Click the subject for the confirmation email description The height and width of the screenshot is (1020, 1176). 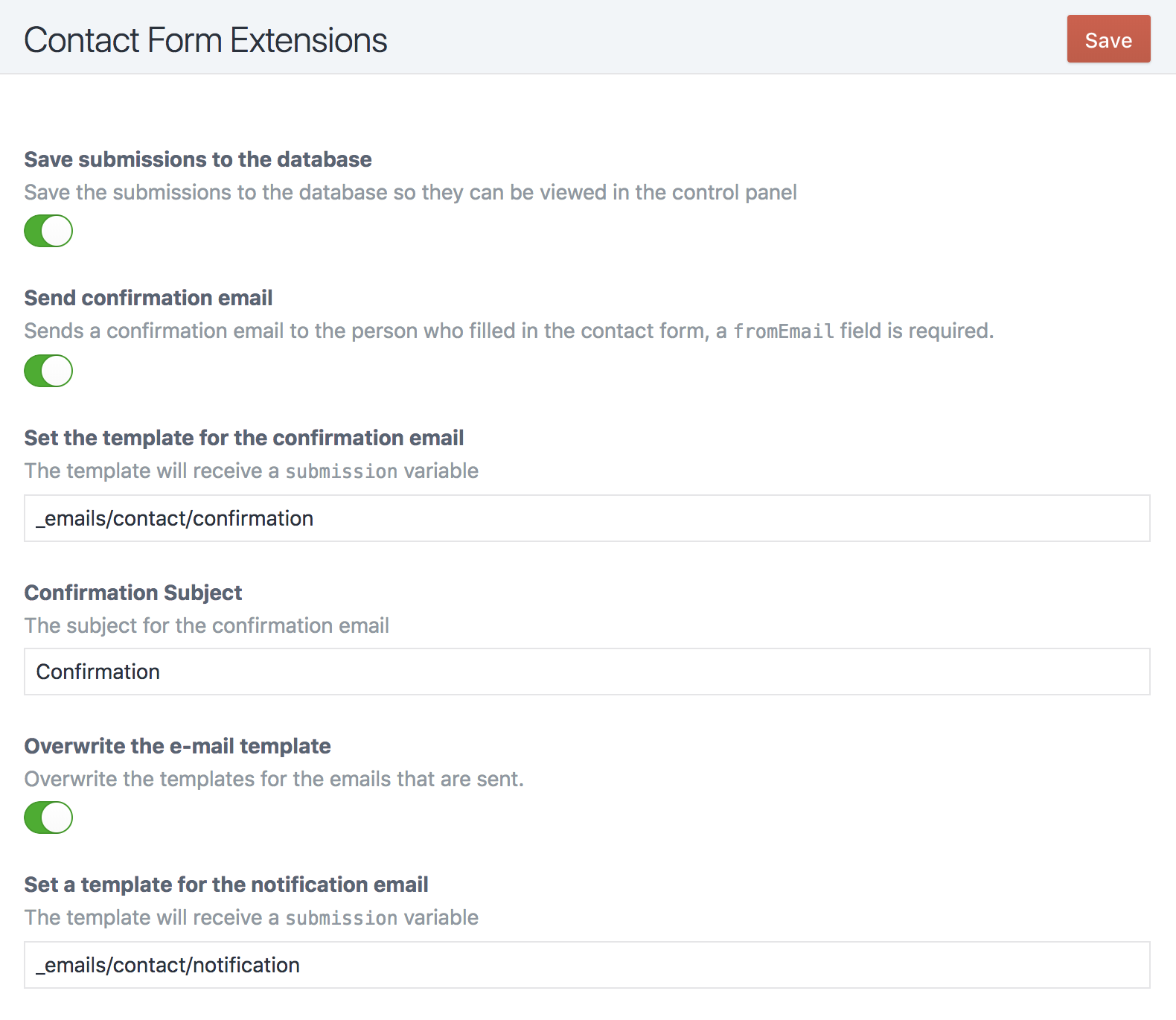pyautogui.click(x=207, y=625)
